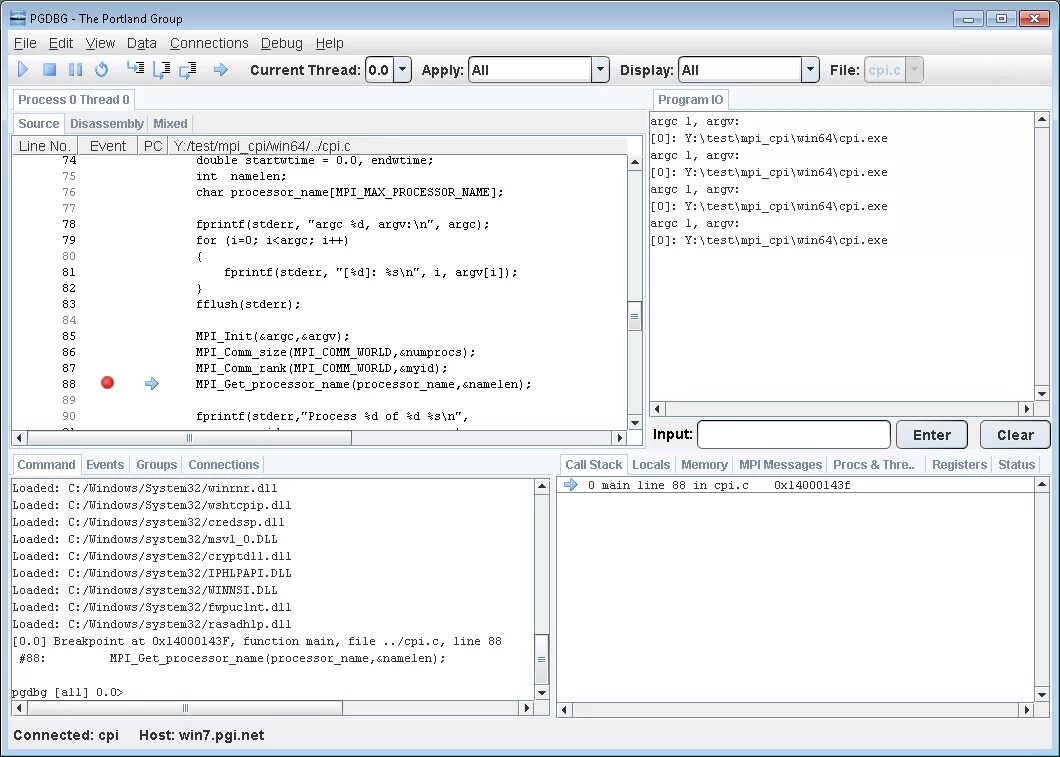Click Program IO scroll-up arrow
The image size is (1060, 757).
pos(1042,121)
